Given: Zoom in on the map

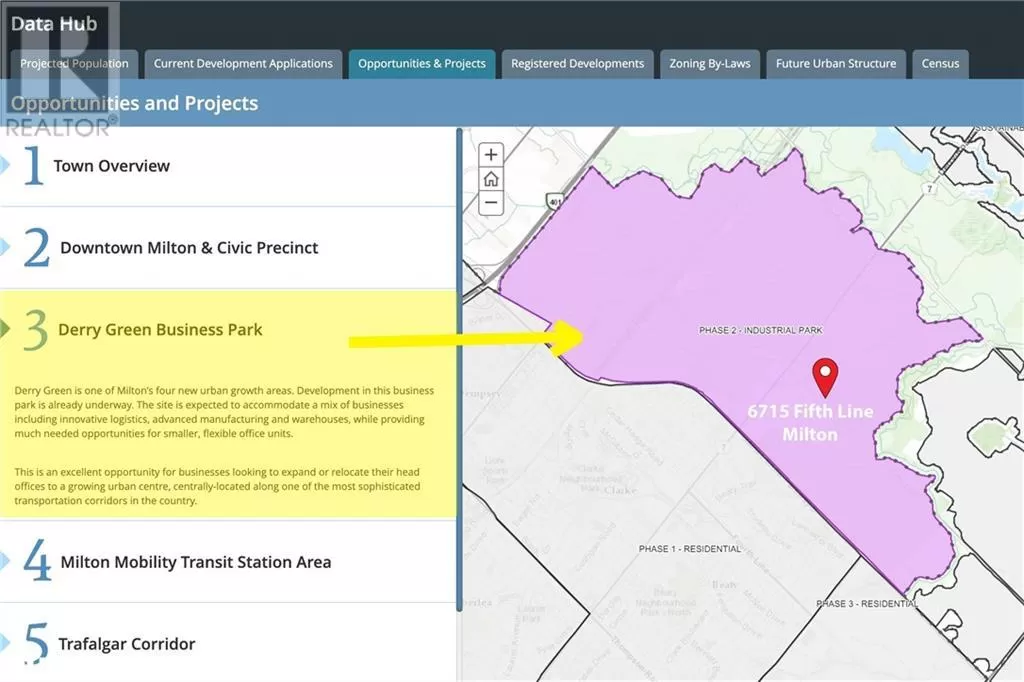Looking at the screenshot, I should (491, 155).
